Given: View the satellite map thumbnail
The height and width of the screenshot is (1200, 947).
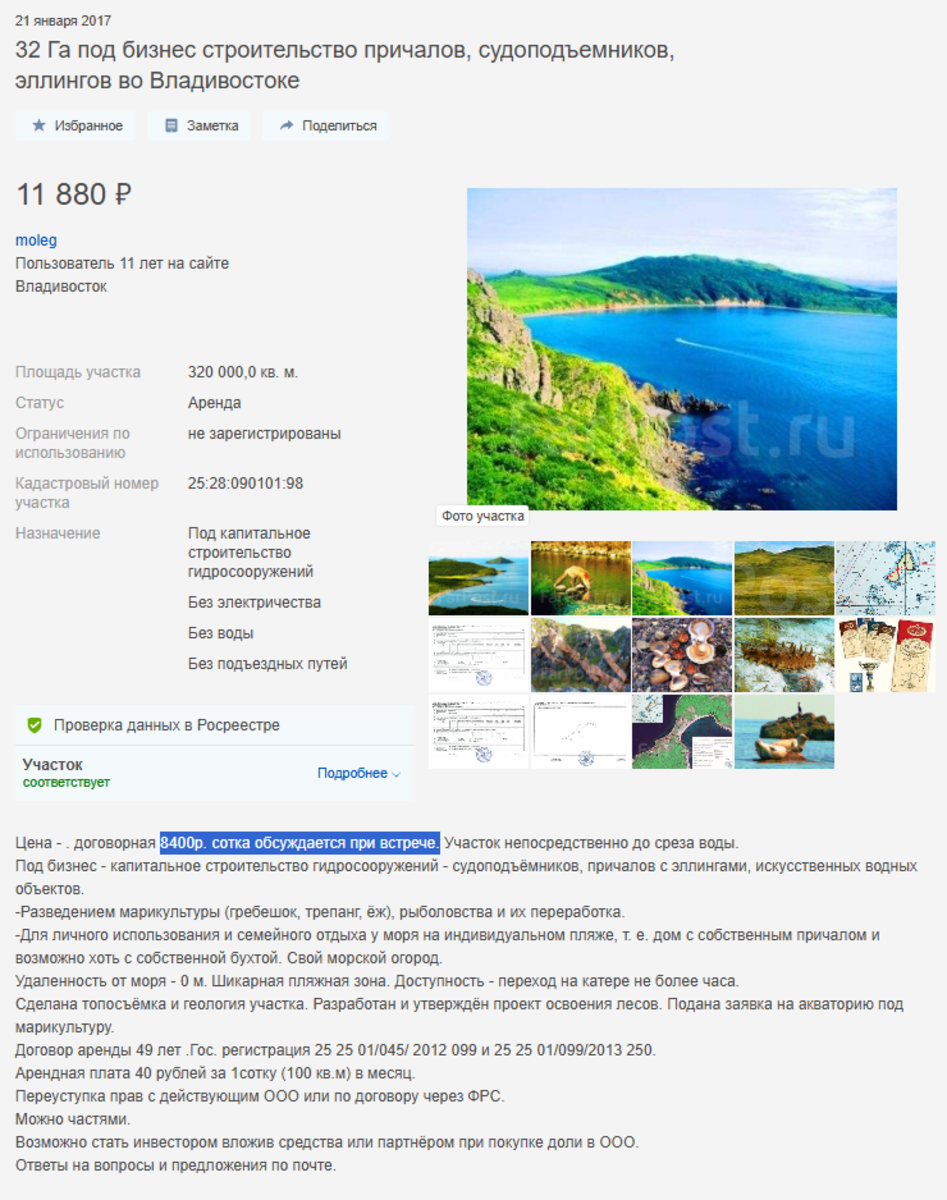Looking at the screenshot, I should [x=682, y=731].
